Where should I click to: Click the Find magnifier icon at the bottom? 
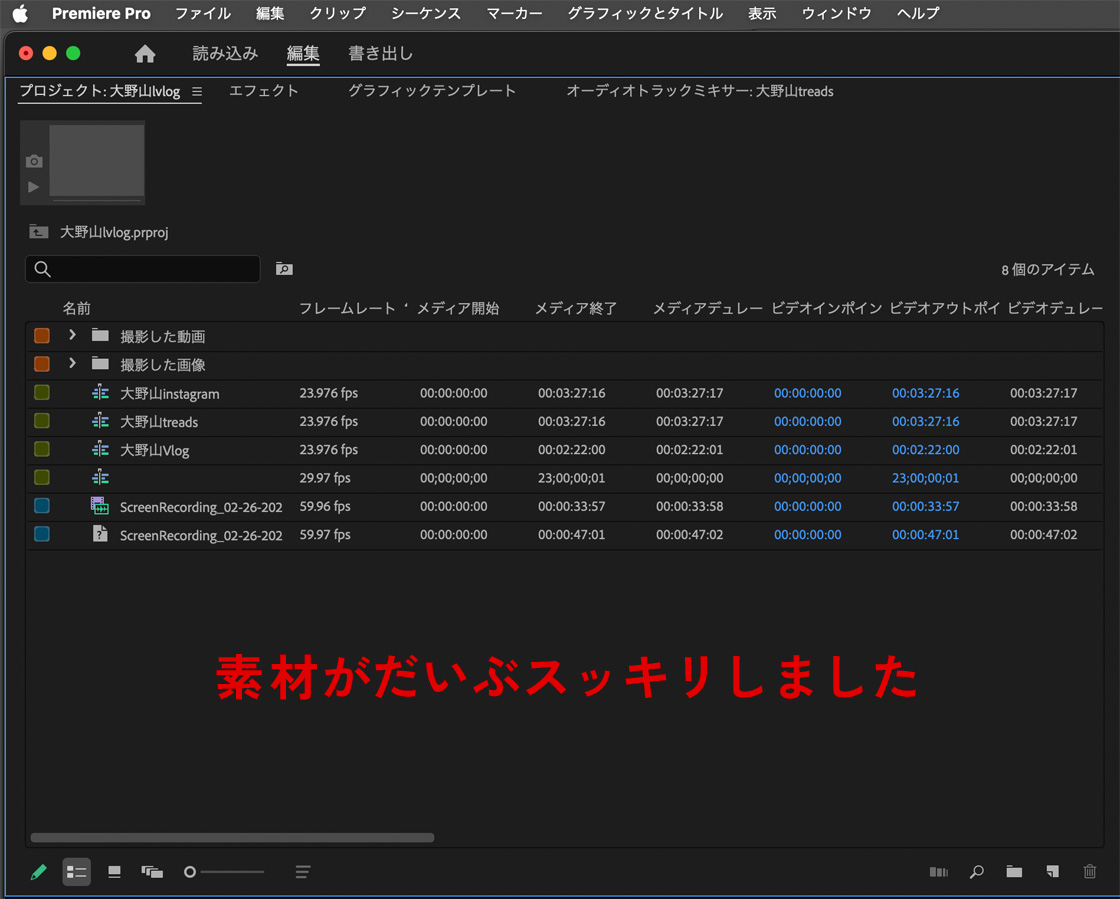976,872
